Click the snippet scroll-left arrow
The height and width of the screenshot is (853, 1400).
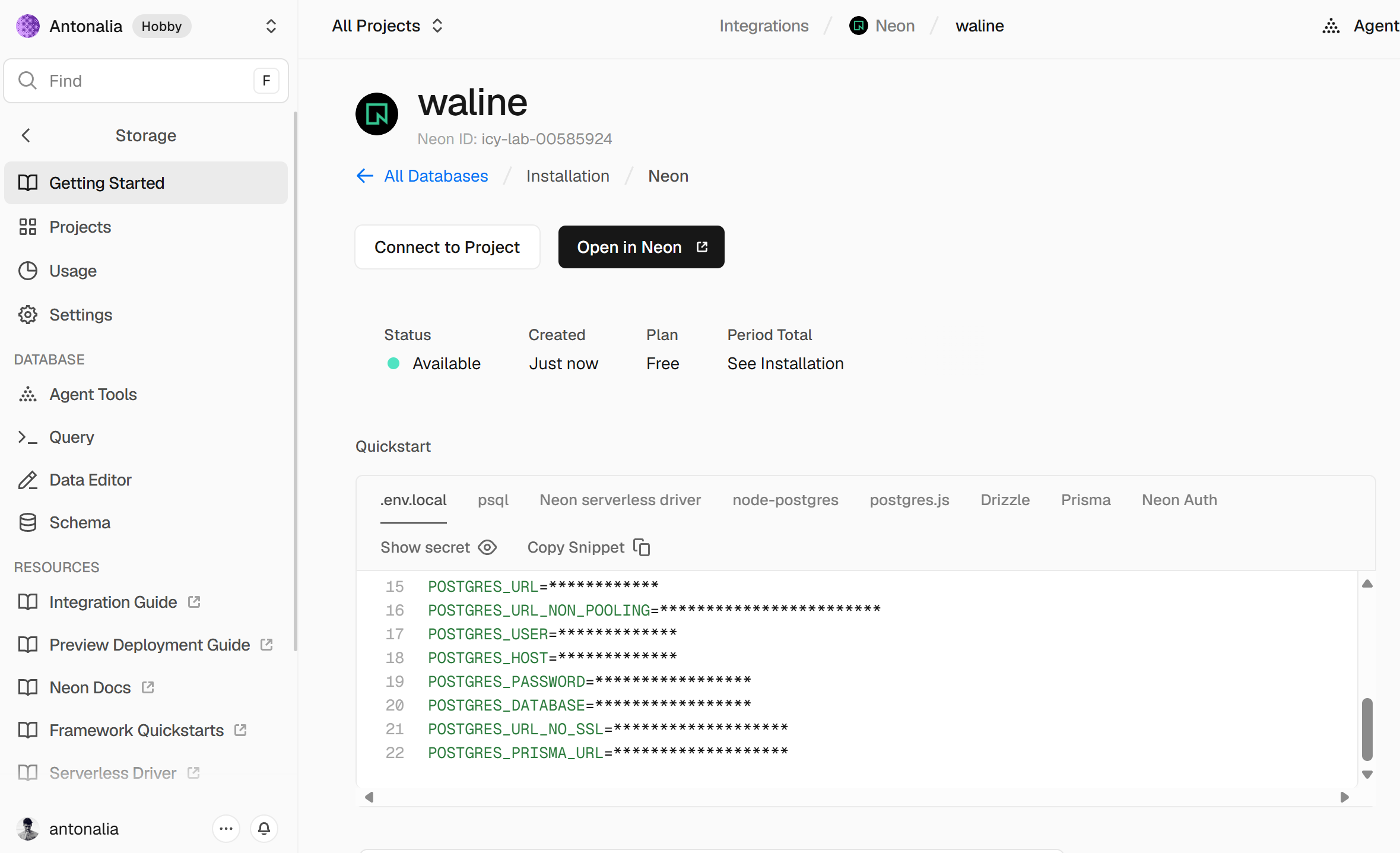[369, 797]
